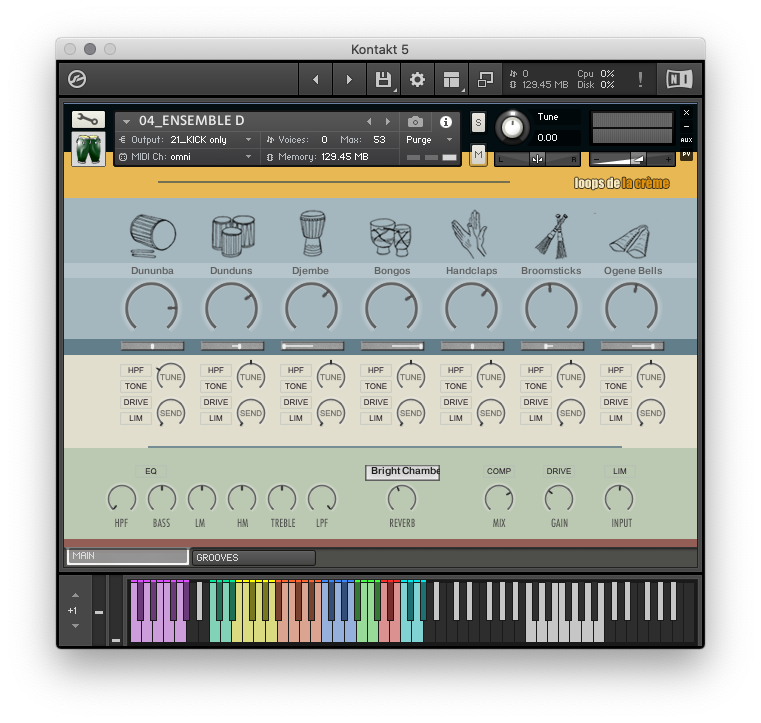The width and height of the screenshot is (761, 723).
Task: Shift keyboard octave down arrow
Action: 75,626
